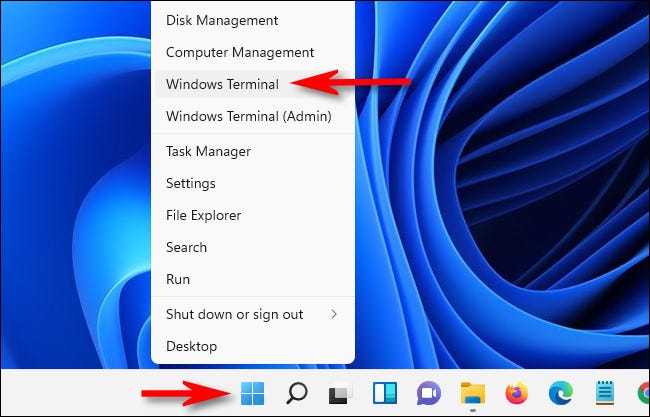
Task: Select Settings in the power user menu
Action: point(190,183)
